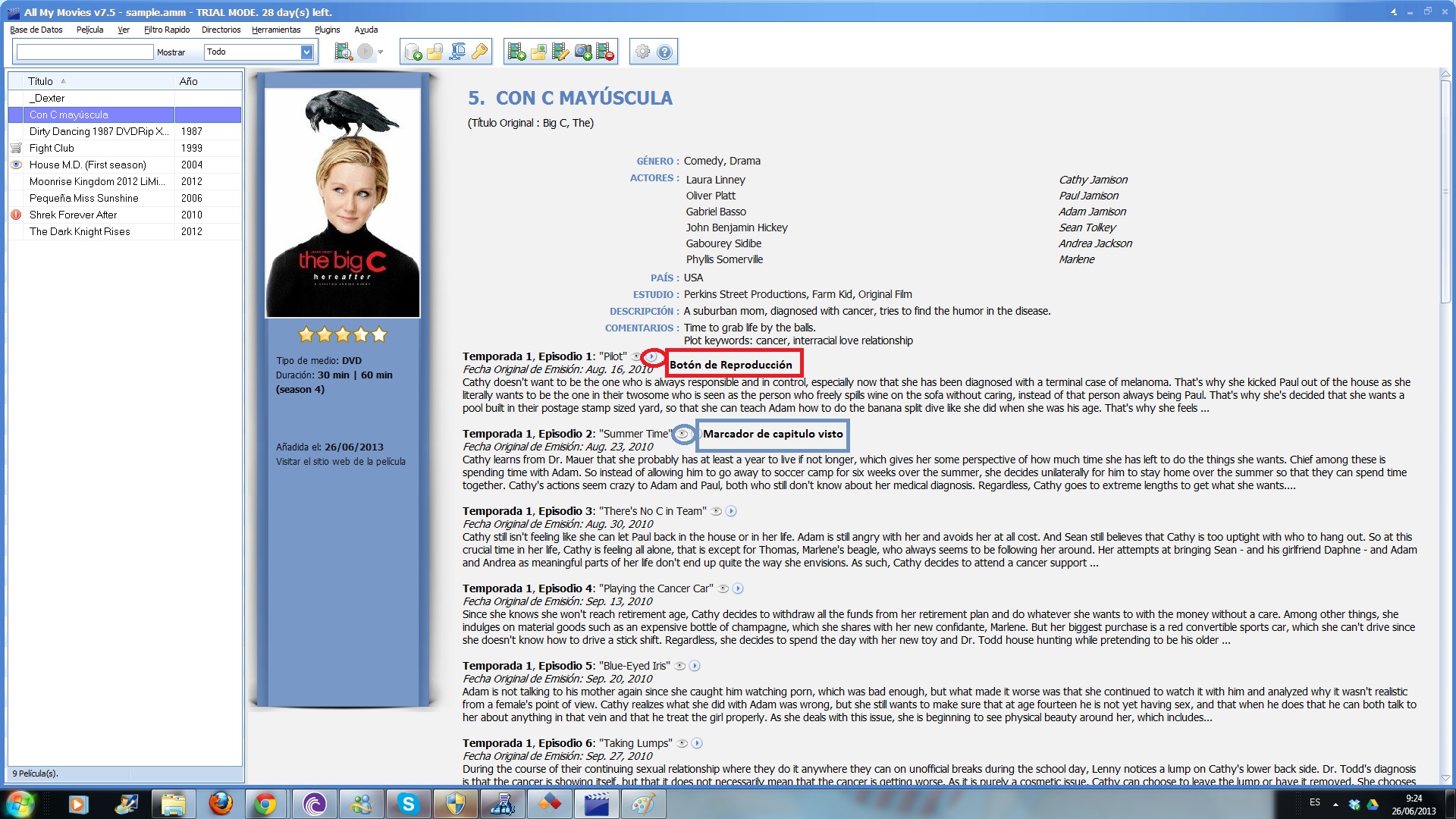Click the add movie icon
Viewport: 1456px width, 819px height.
click(x=516, y=52)
